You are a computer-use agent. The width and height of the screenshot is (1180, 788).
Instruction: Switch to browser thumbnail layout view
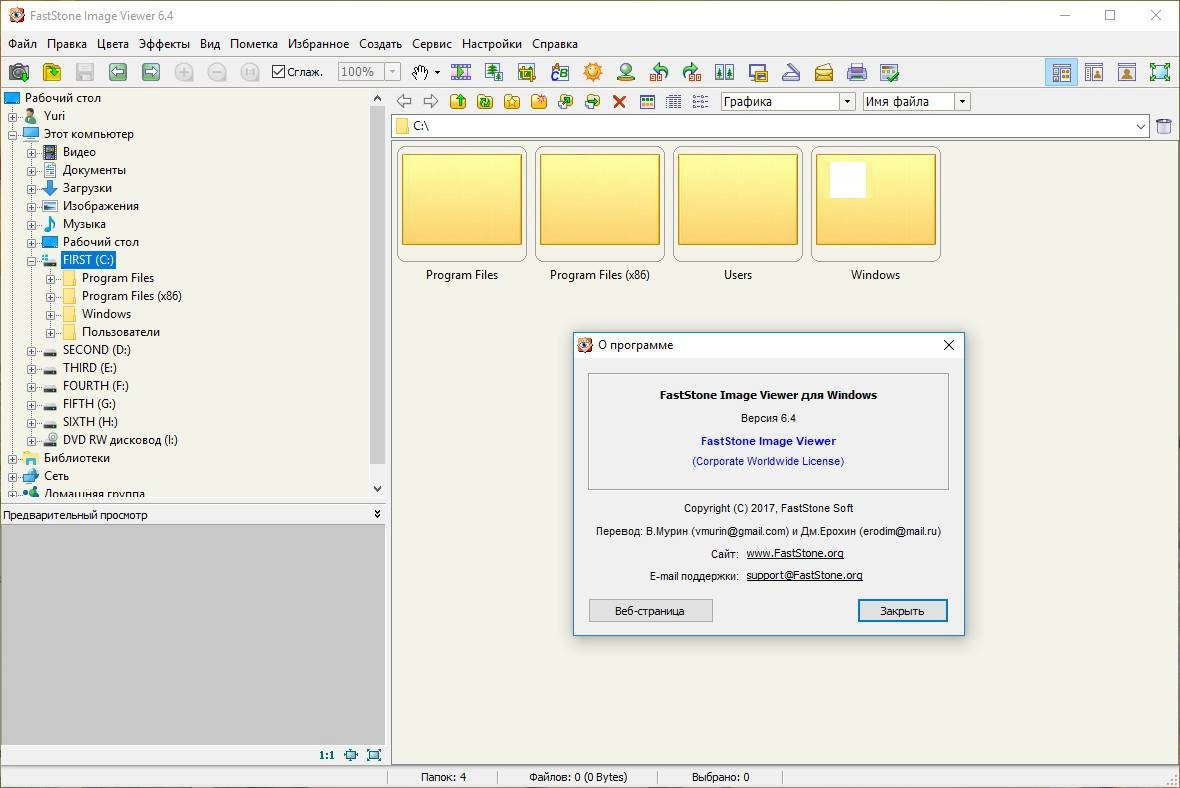[x=1061, y=72]
